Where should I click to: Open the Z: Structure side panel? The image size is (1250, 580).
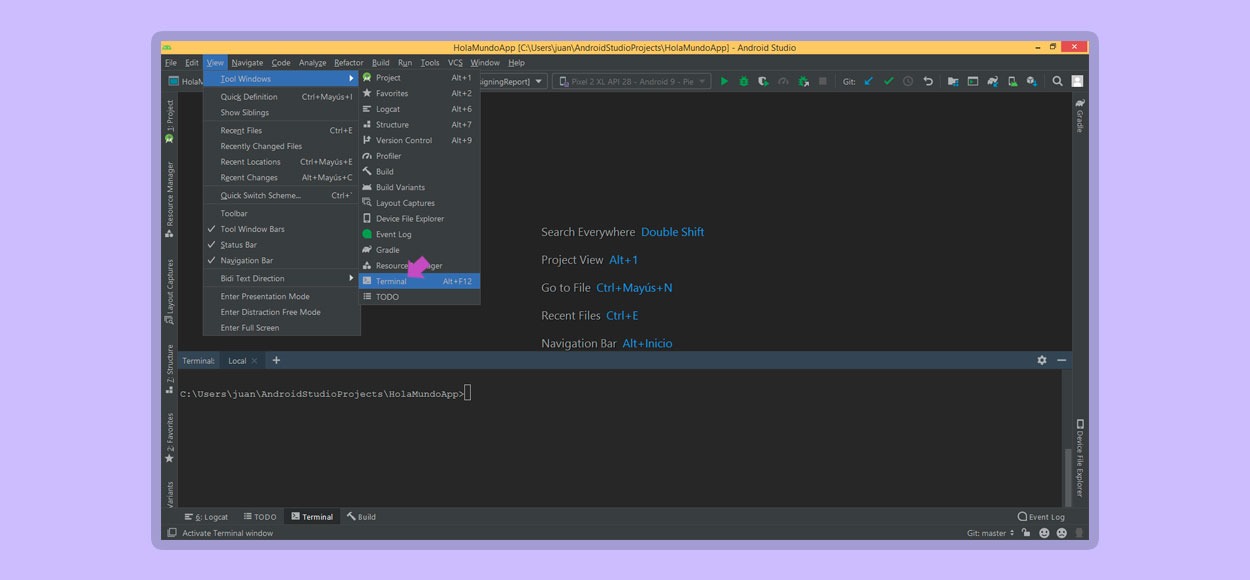pos(170,369)
